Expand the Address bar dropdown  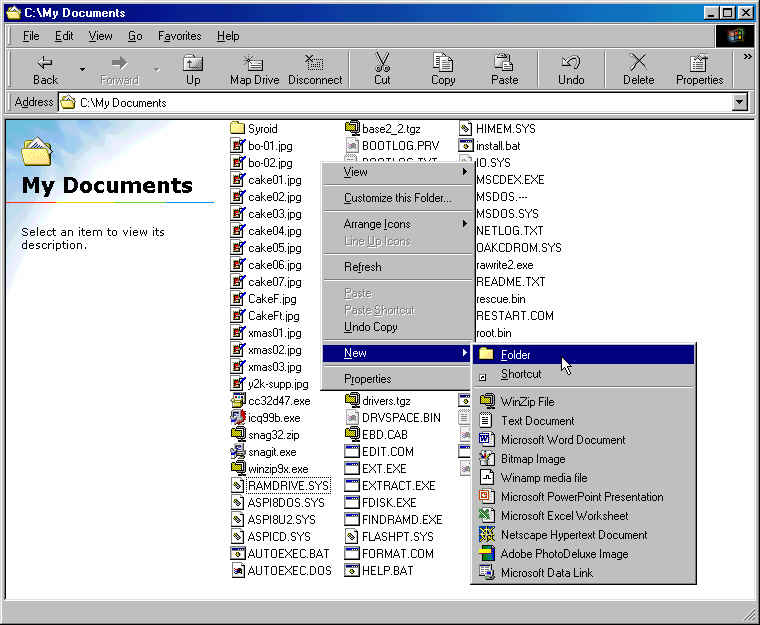click(x=740, y=102)
